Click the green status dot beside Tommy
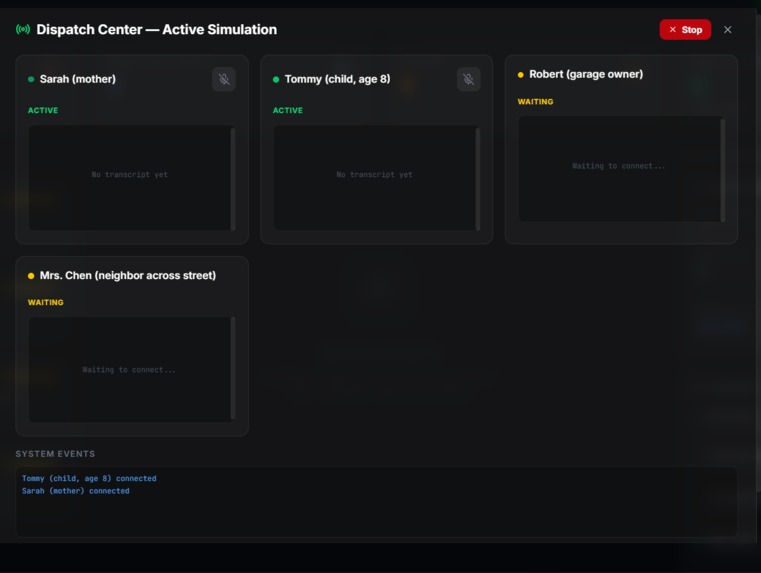The height and width of the screenshot is (573, 761). pyautogui.click(x=276, y=79)
